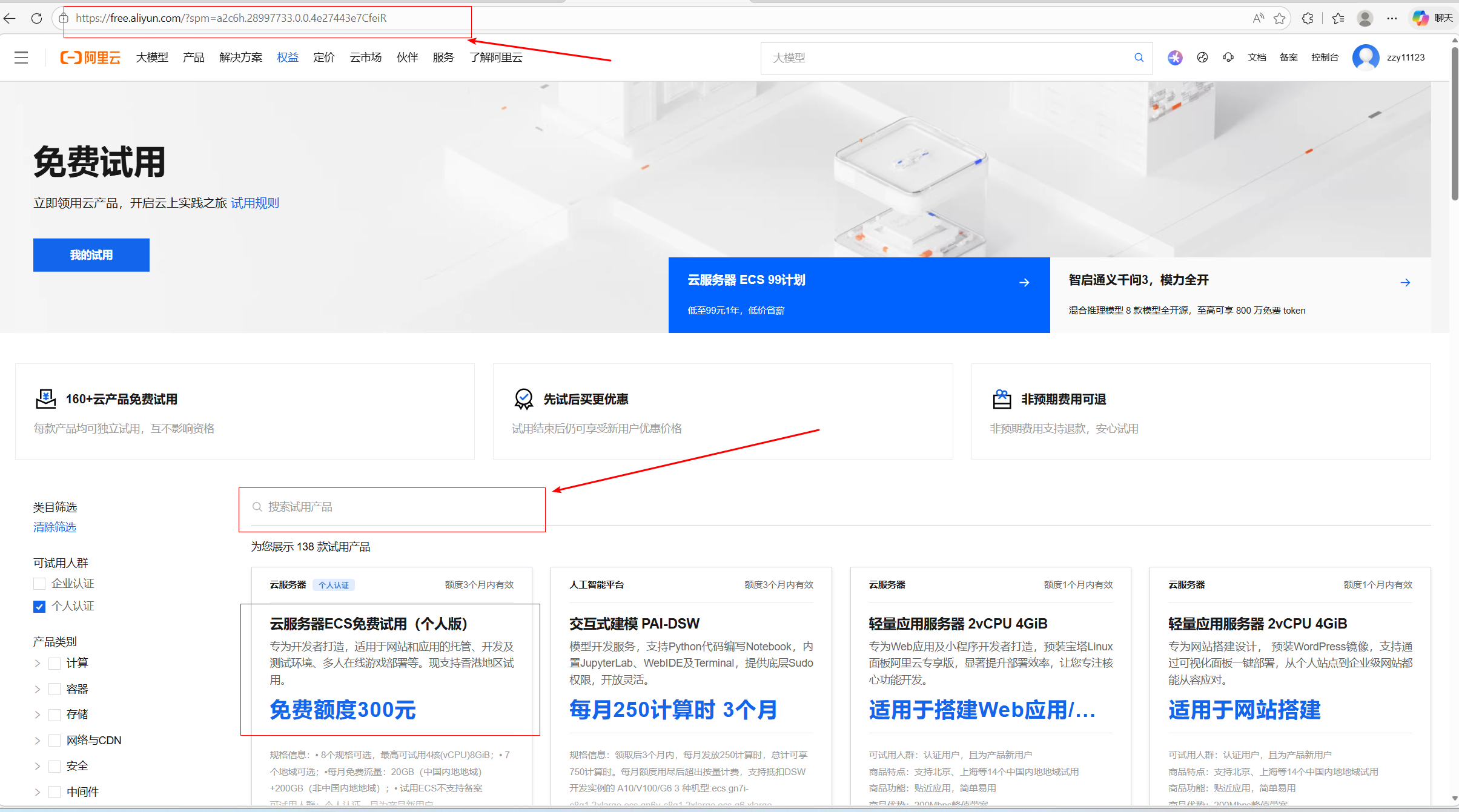Click the zzy11123 user avatar

(1365, 58)
